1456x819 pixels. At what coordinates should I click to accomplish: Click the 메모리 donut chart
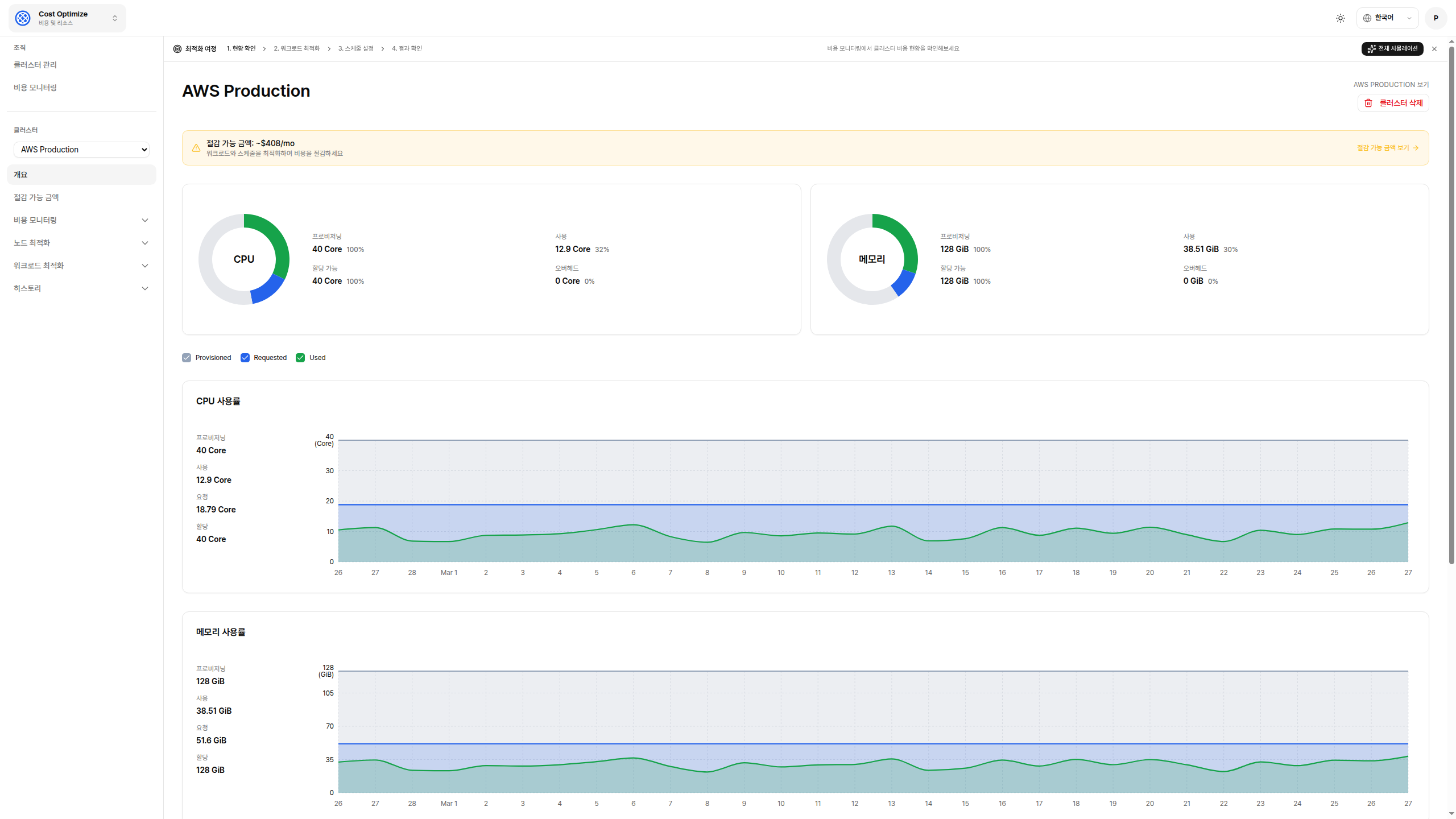click(x=872, y=259)
